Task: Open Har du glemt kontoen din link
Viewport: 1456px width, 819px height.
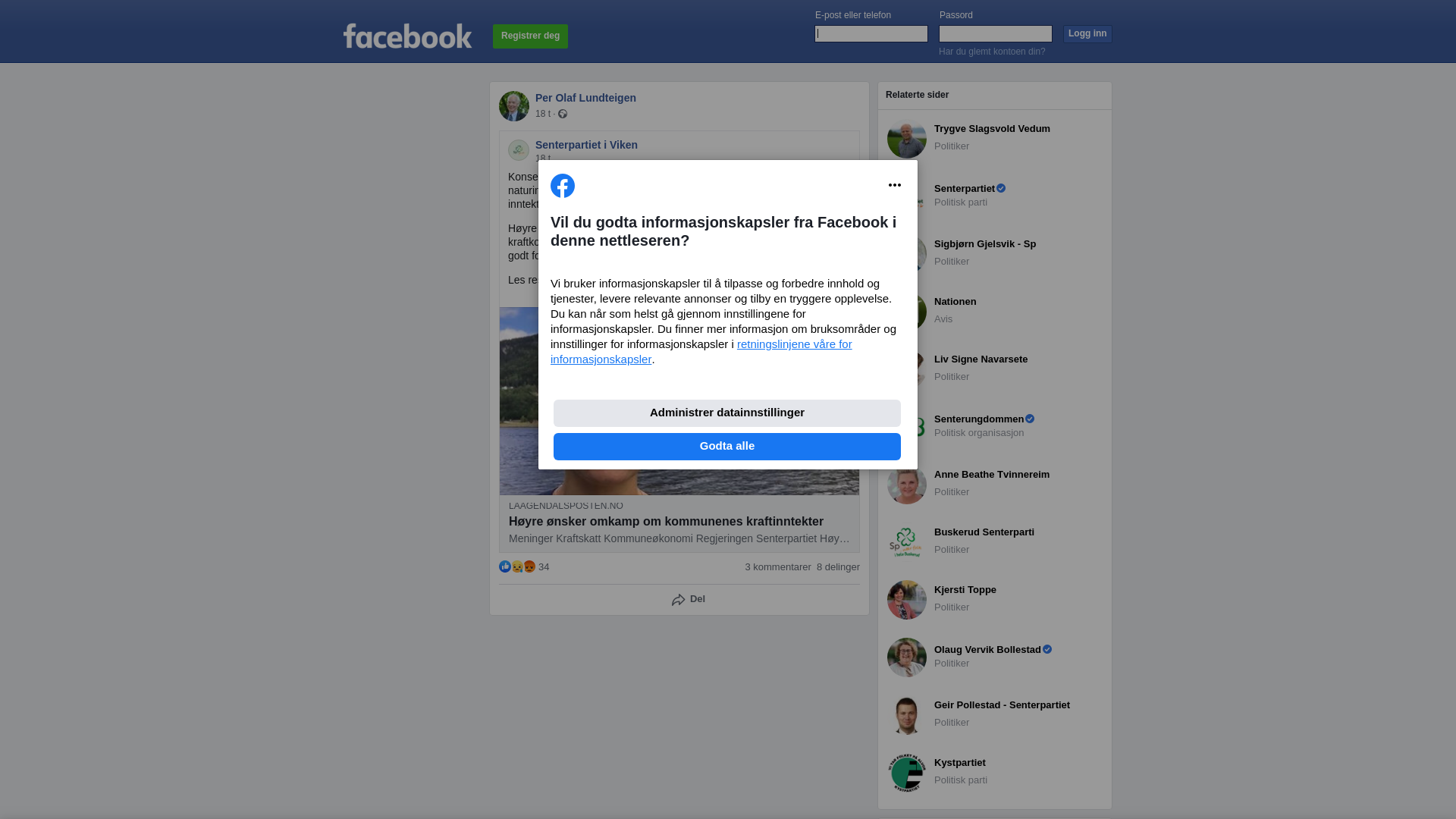Action: coord(992,52)
